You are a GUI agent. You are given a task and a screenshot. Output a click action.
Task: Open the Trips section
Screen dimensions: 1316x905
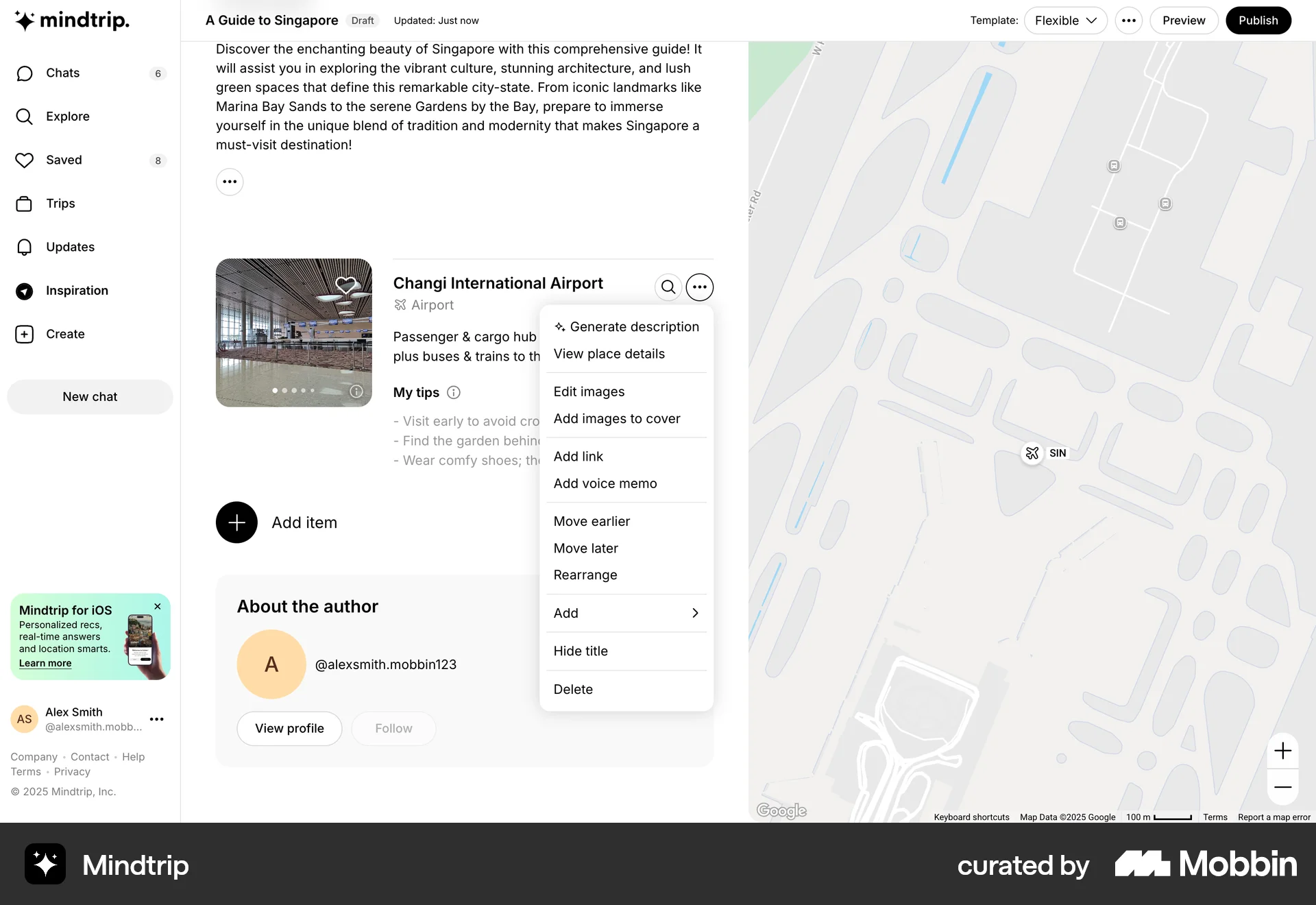point(60,203)
